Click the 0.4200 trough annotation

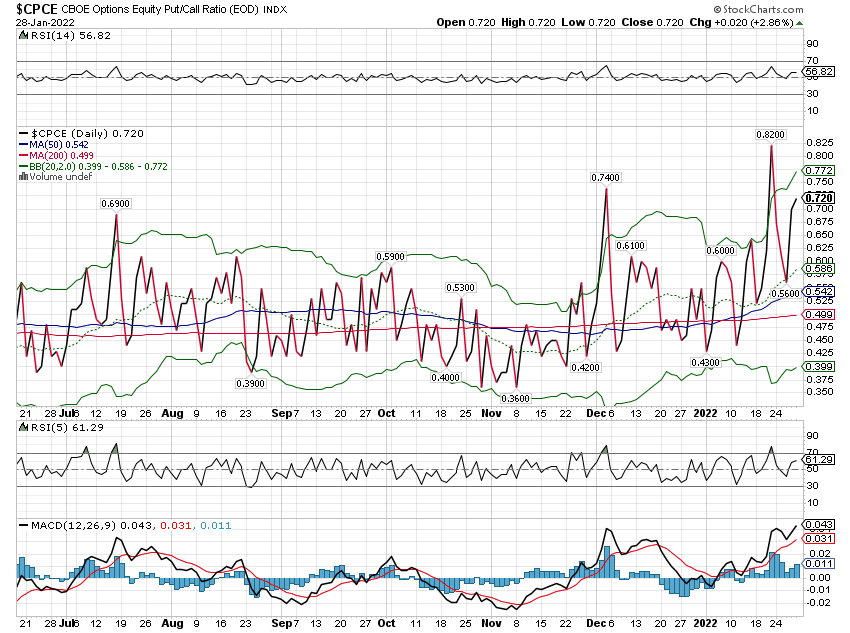point(585,367)
